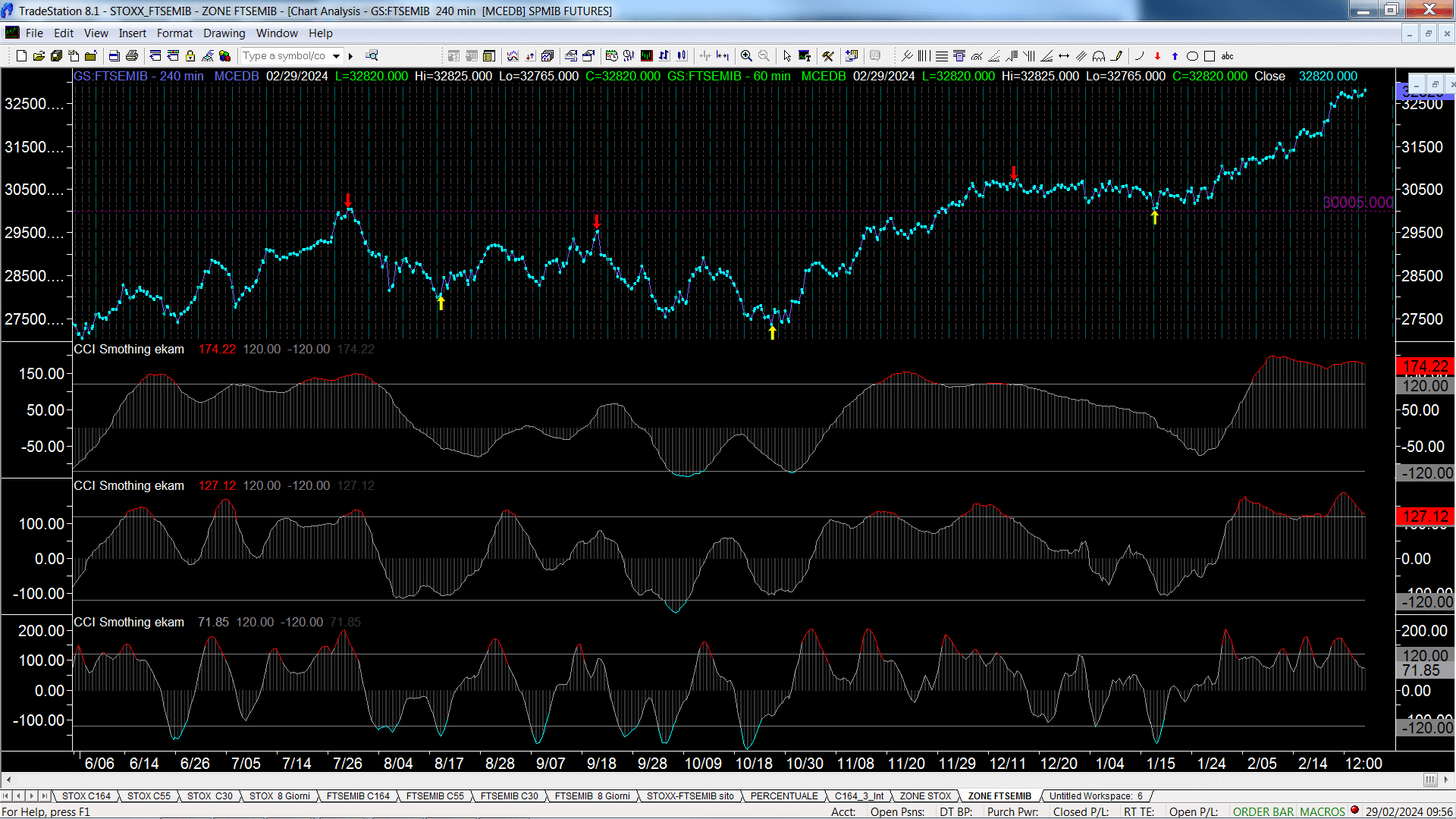Click the 12/11 date label
This screenshot has width=1456, height=819.
pyautogui.click(x=1007, y=763)
